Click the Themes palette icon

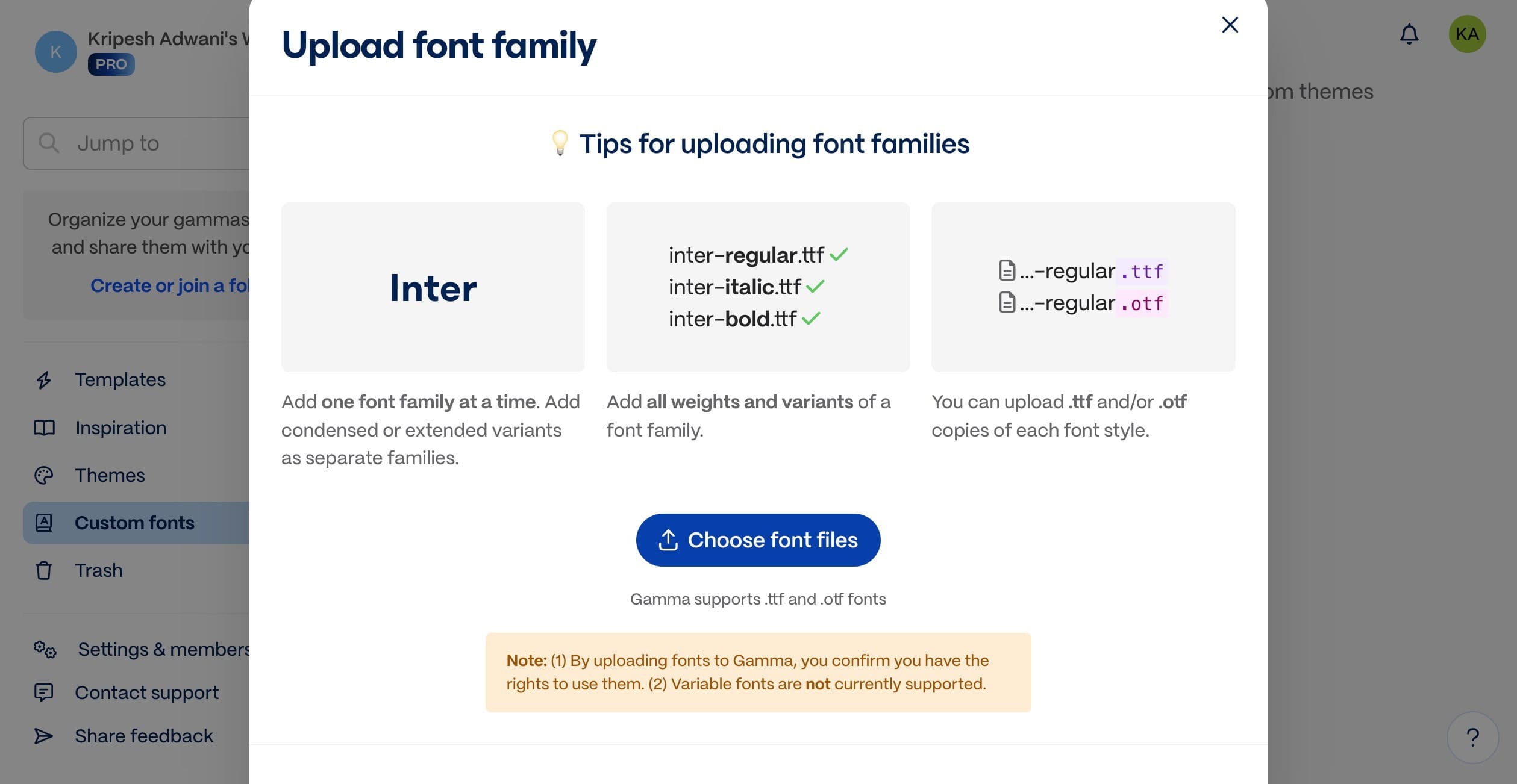43,475
